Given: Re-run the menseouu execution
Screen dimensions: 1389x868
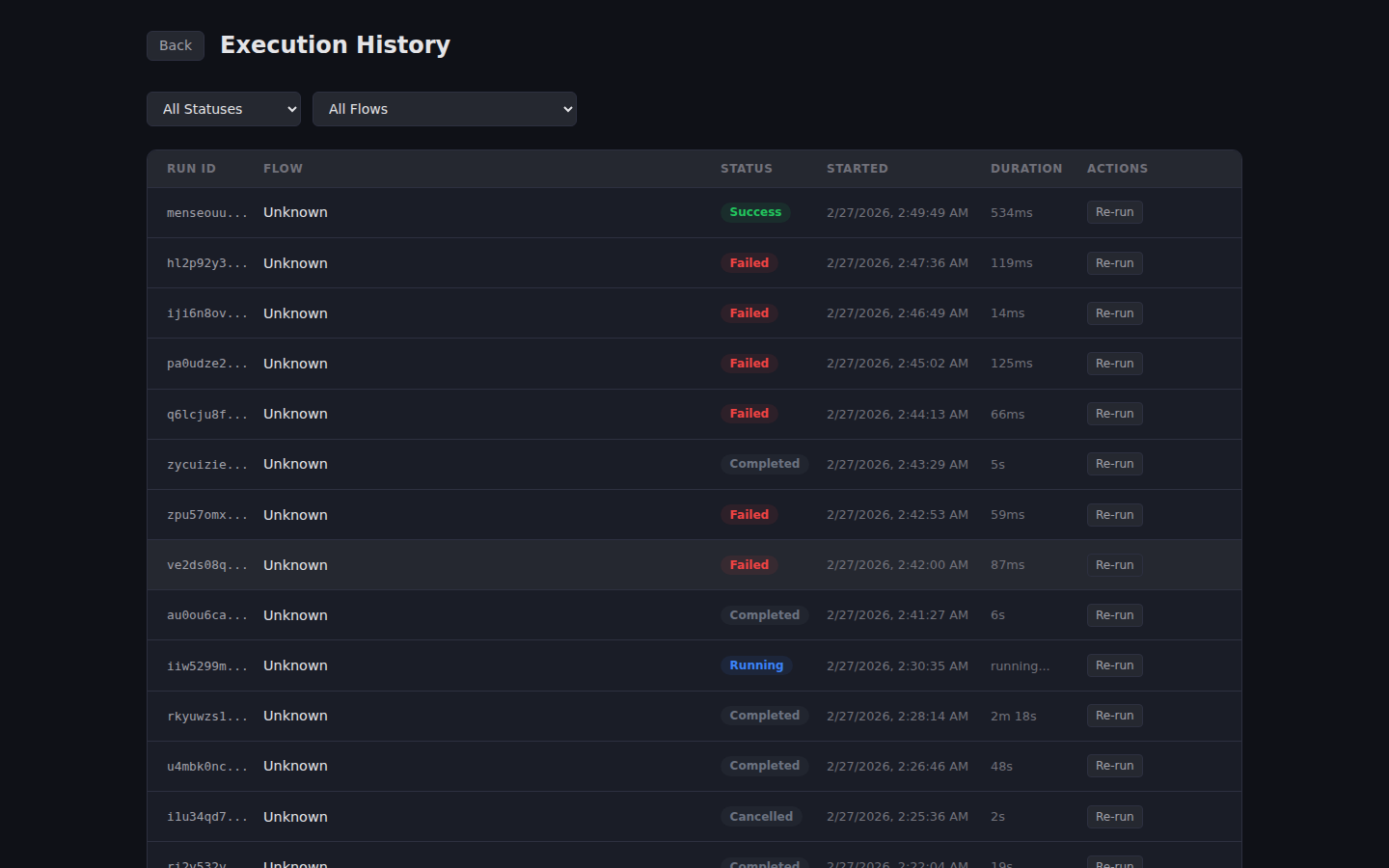Looking at the screenshot, I should [1114, 212].
